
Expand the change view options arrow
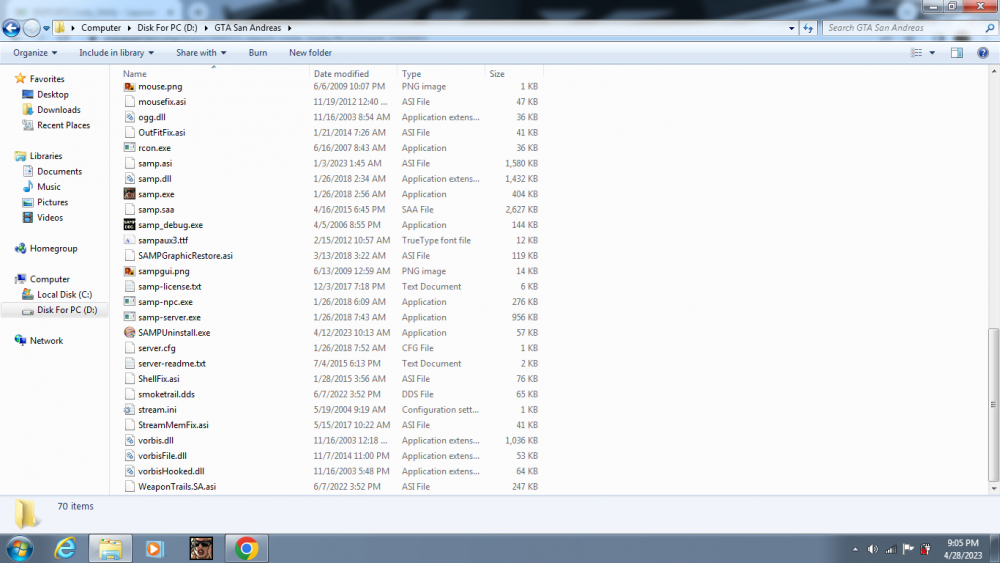932,53
